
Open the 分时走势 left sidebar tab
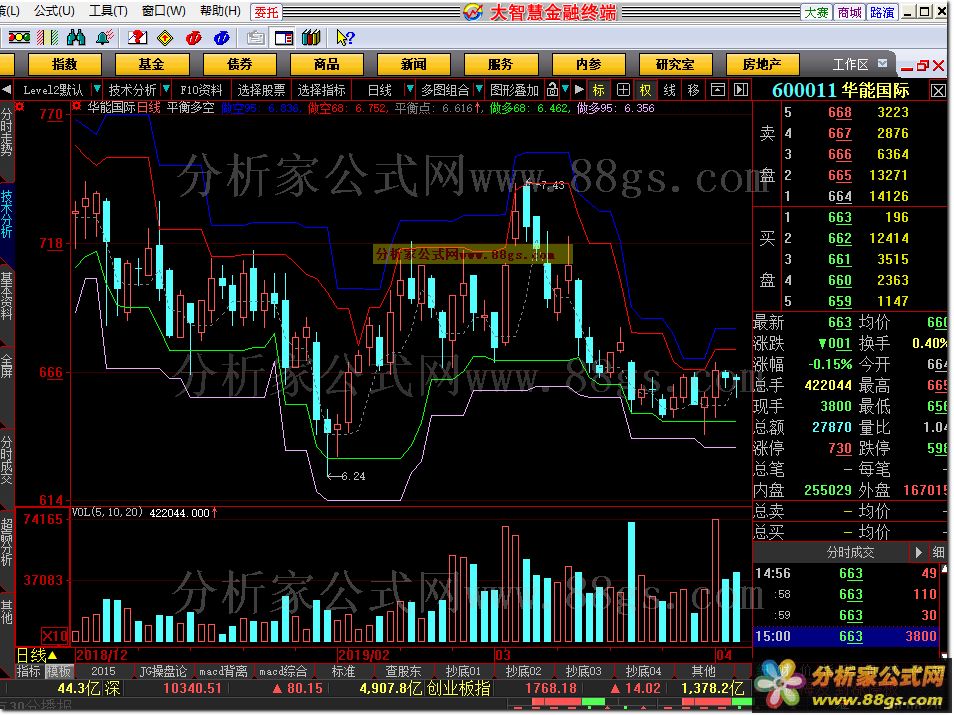point(7,132)
